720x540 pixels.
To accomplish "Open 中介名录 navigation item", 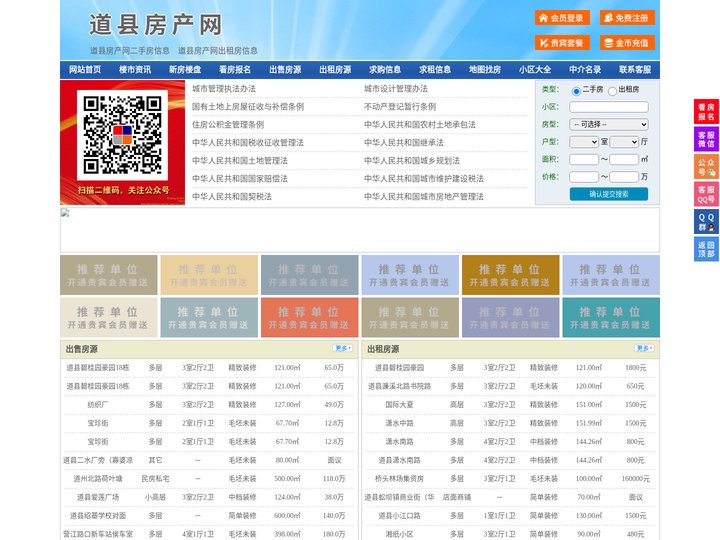I will 585,70.
